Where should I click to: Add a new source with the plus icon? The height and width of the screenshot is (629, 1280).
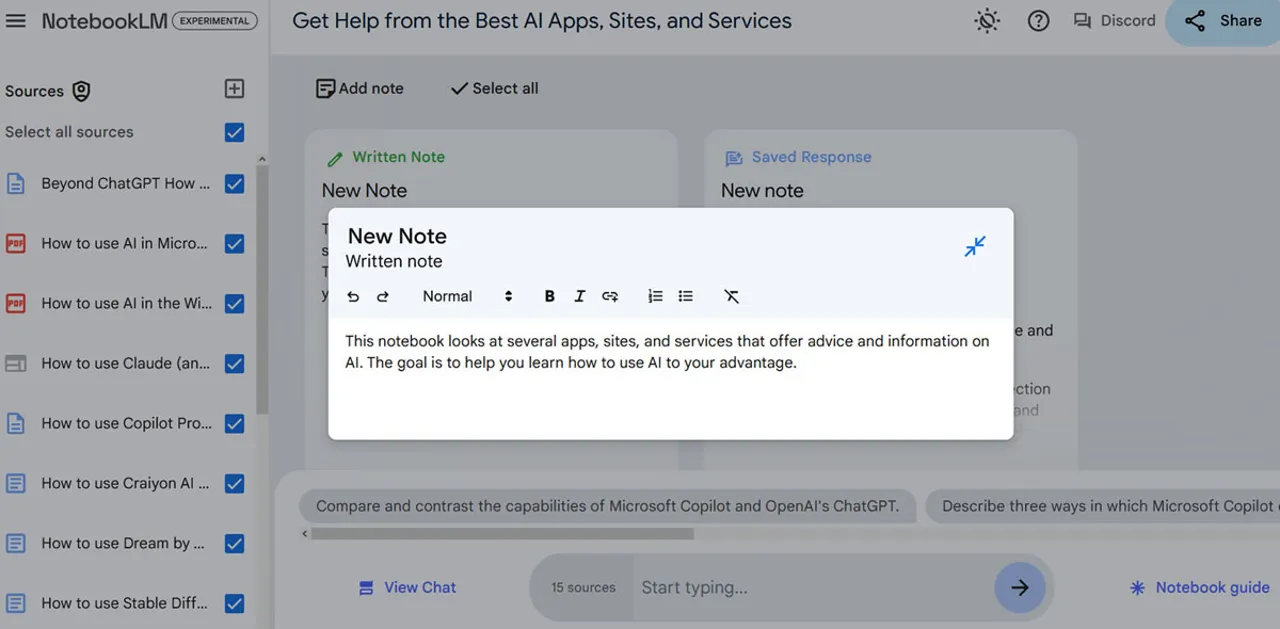[233, 88]
